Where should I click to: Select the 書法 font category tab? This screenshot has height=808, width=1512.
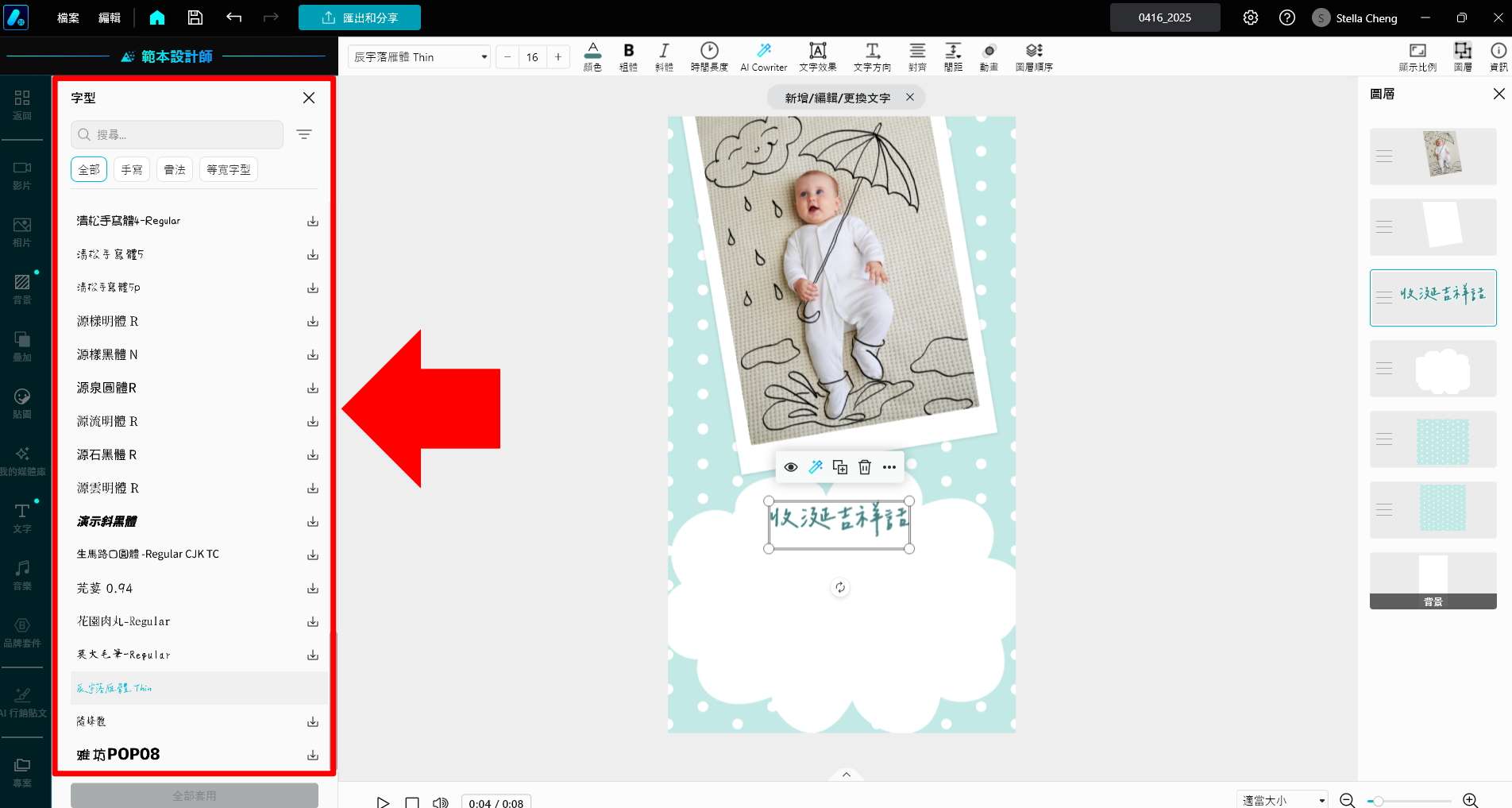coord(175,169)
